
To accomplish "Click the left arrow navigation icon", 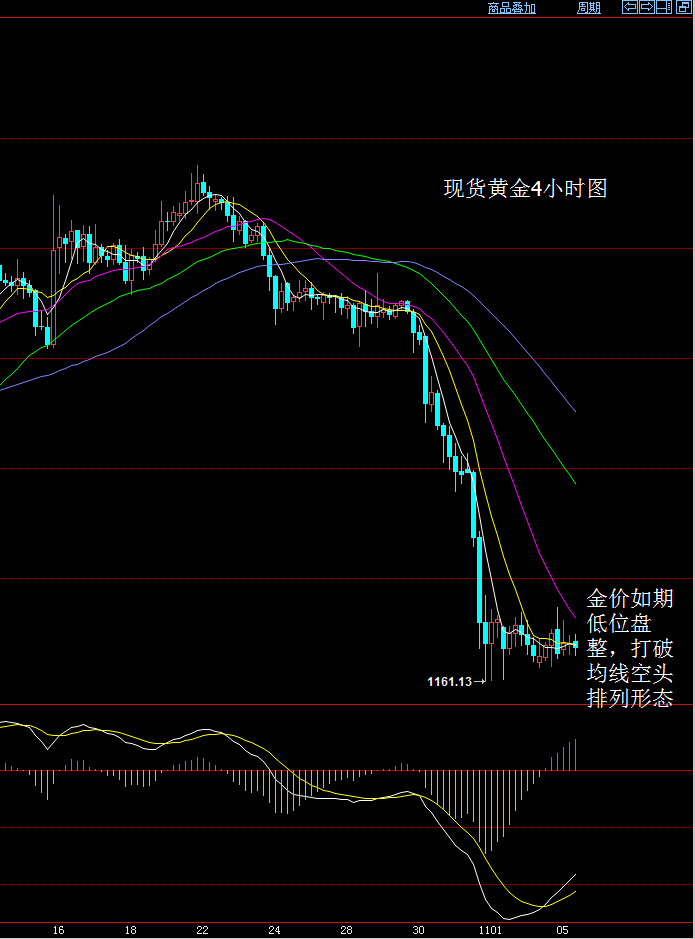I will pos(630,7).
